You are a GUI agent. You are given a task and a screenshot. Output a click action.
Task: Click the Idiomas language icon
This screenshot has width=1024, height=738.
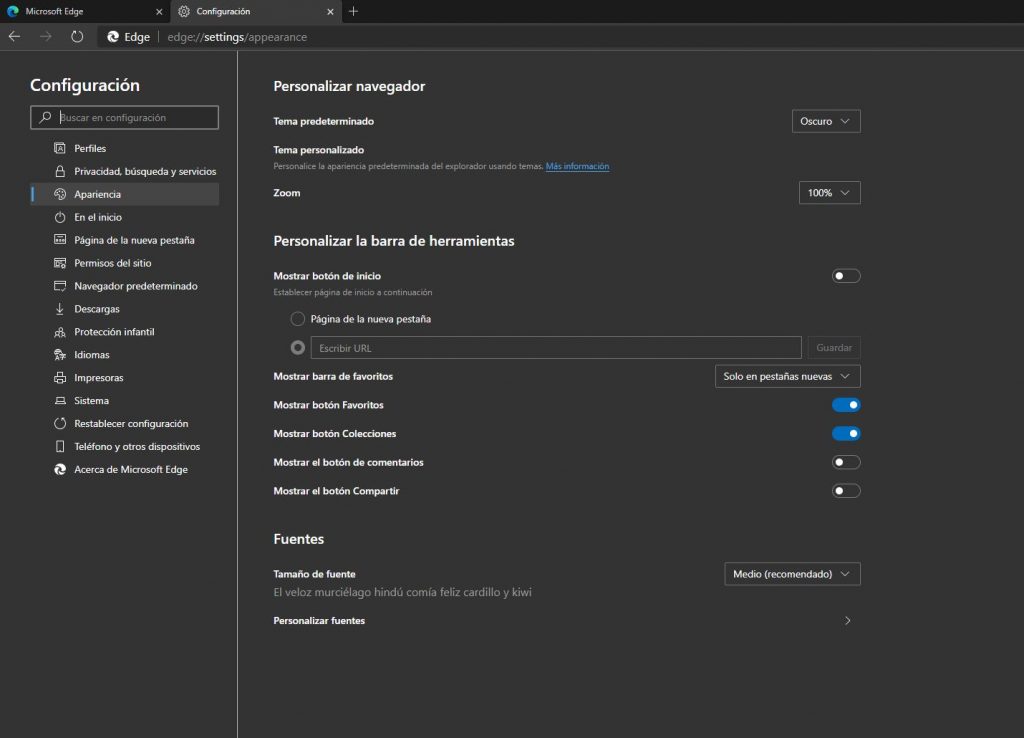coord(60,355)
